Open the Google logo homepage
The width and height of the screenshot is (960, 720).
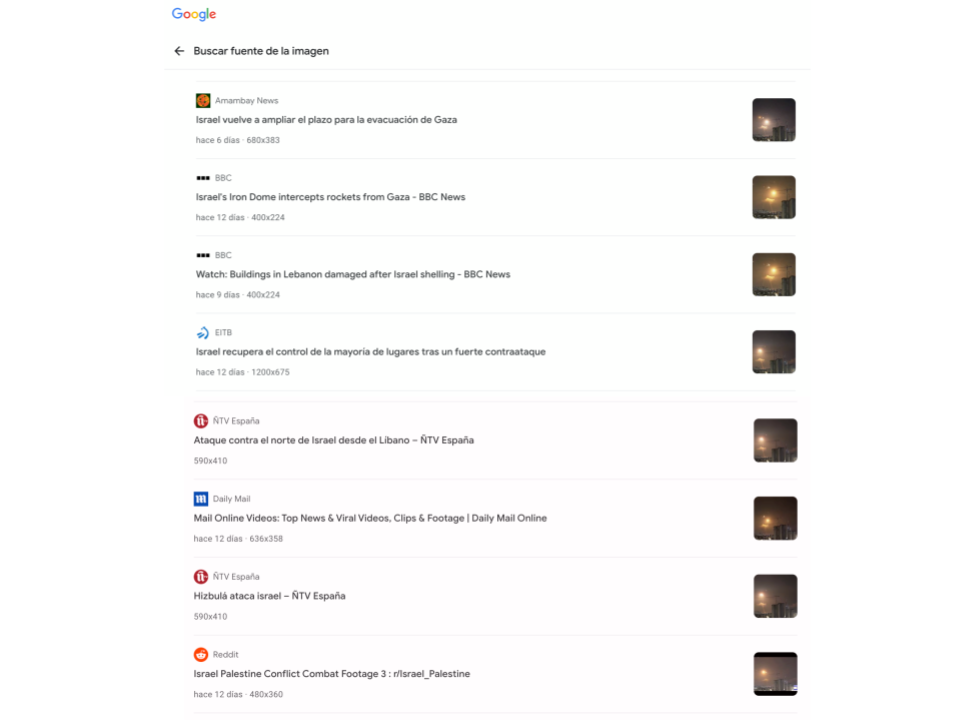coord(193,14)
